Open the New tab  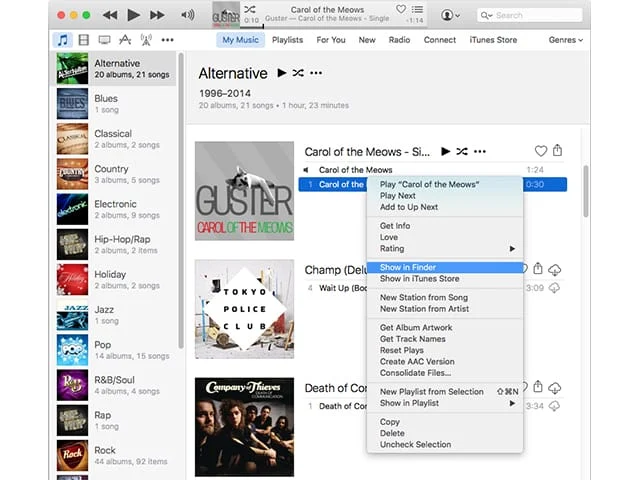[x=367, y=40]
